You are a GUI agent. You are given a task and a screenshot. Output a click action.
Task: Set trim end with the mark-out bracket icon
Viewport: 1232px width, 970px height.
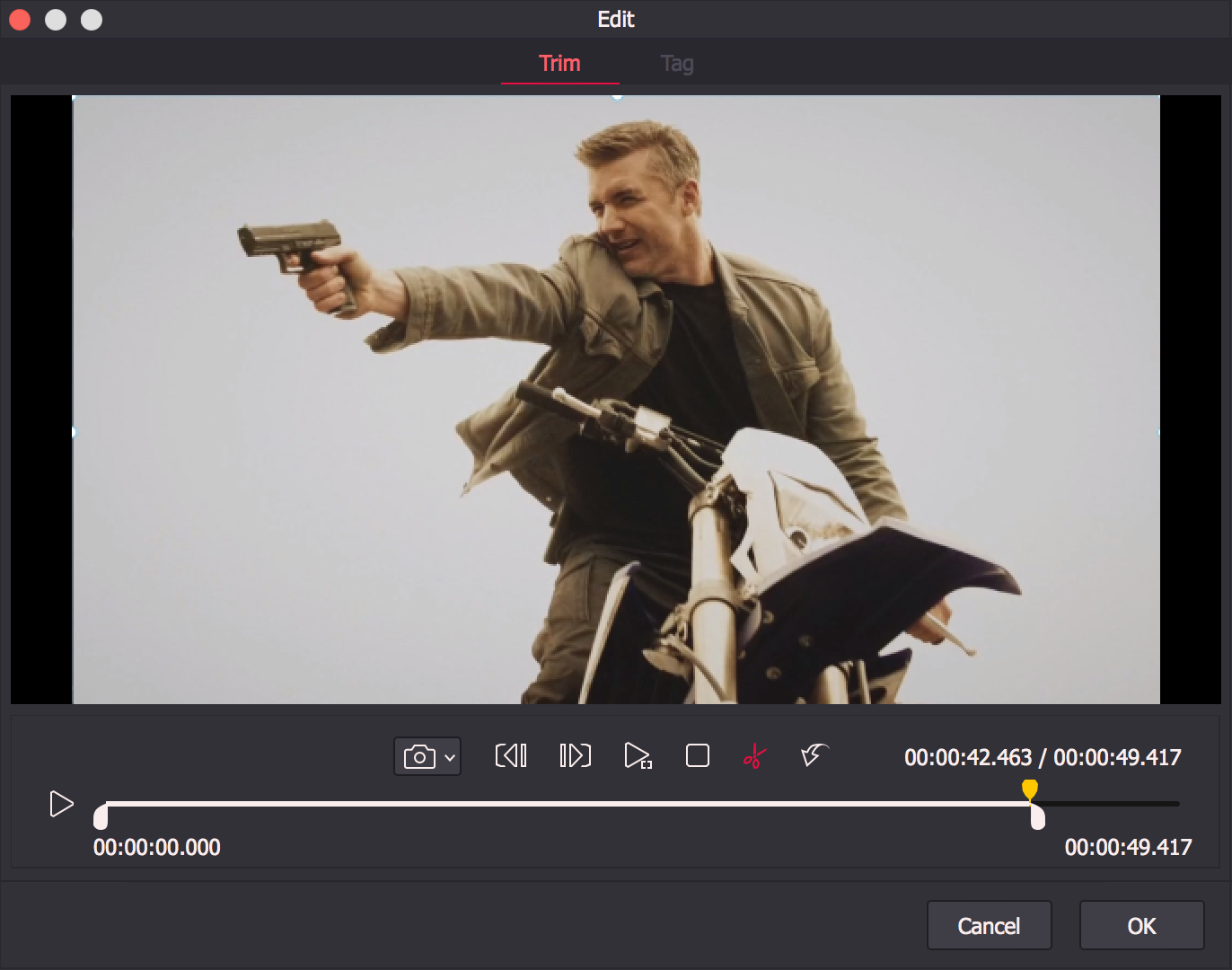[x=575, y=755]
